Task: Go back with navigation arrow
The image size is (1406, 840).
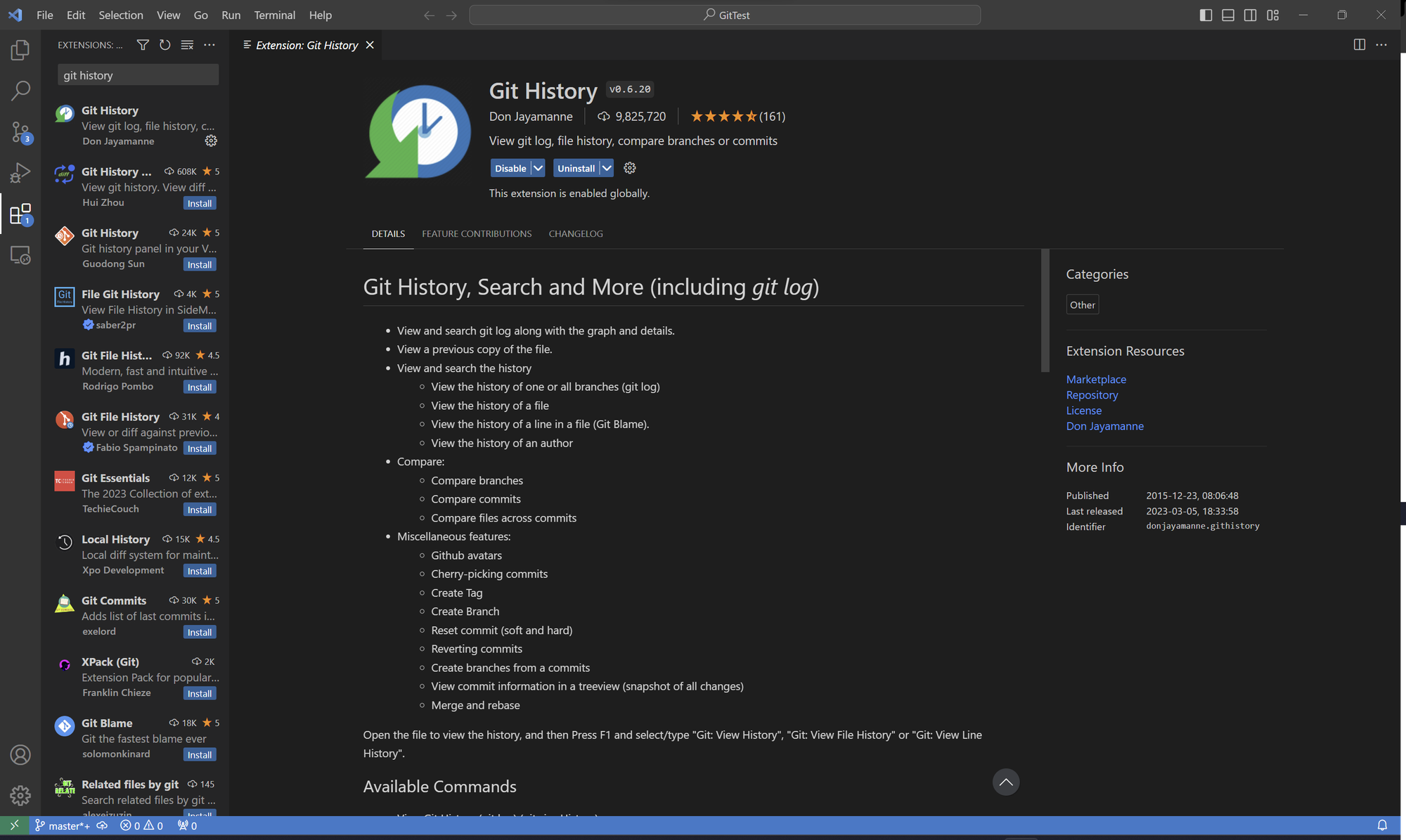Action: tap(429, 15)
